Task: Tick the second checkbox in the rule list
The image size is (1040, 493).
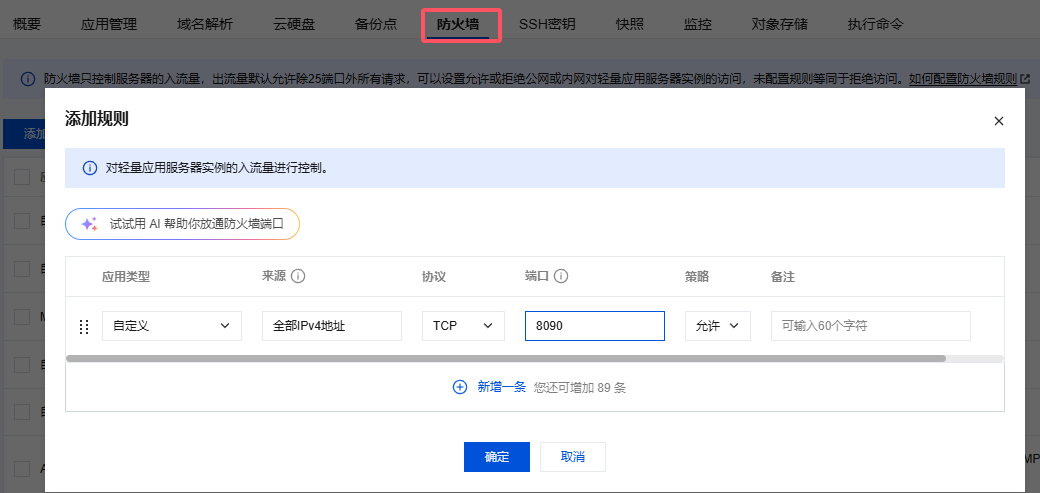Action: (22, 222)
